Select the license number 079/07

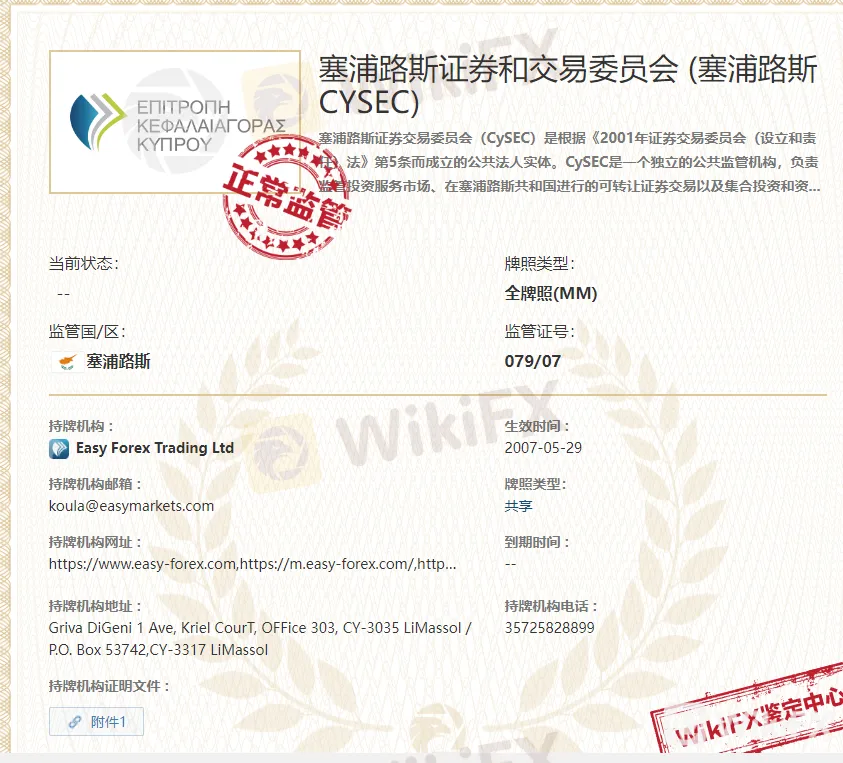tap(532, 362)
